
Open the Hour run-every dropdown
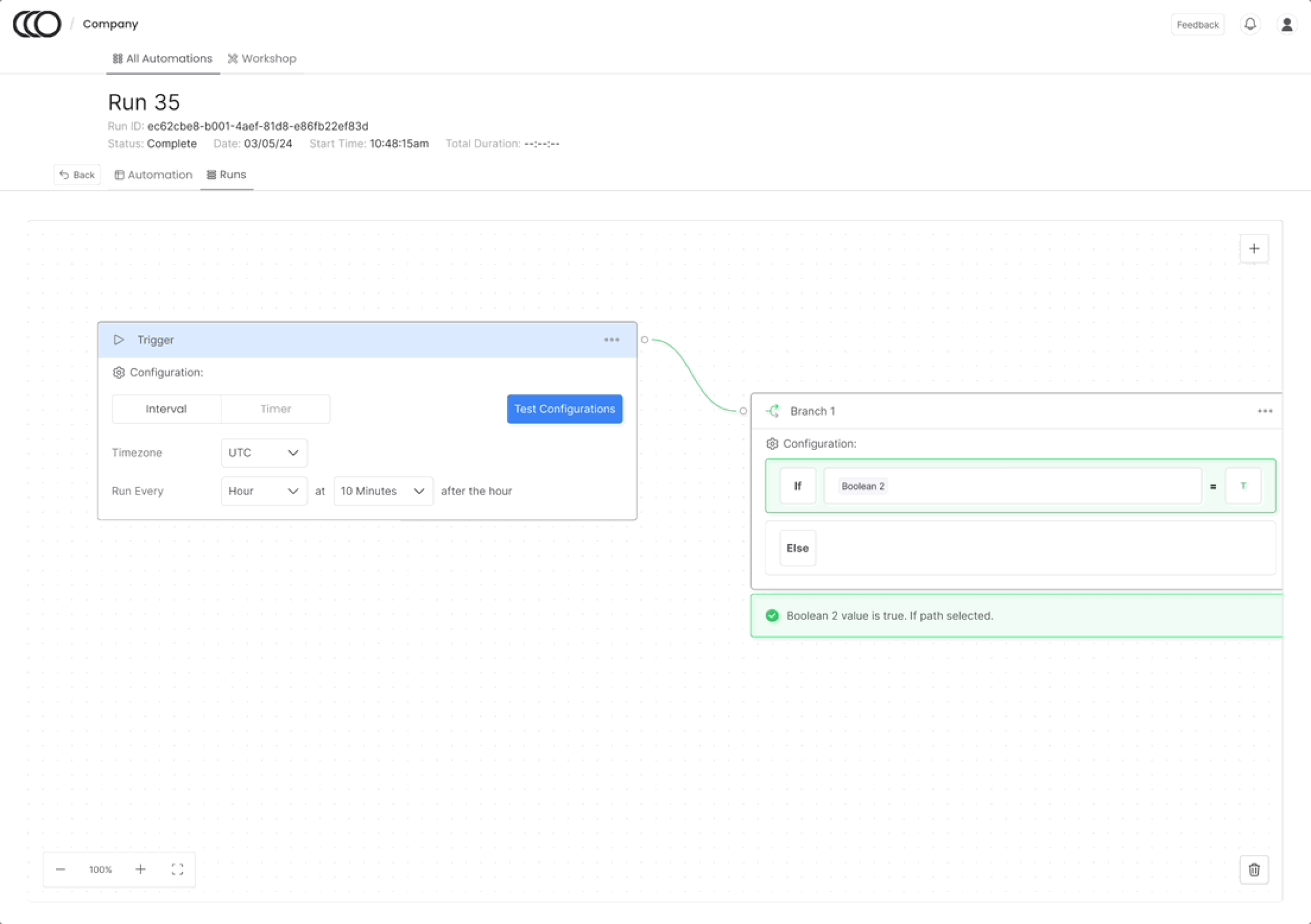click(264, 491)
